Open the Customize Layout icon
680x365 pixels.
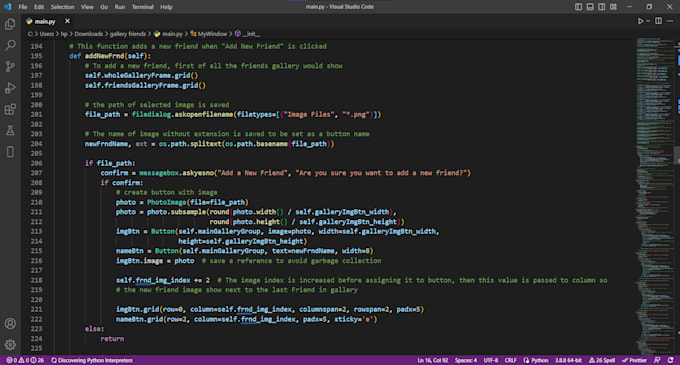(x=613, y=7)
